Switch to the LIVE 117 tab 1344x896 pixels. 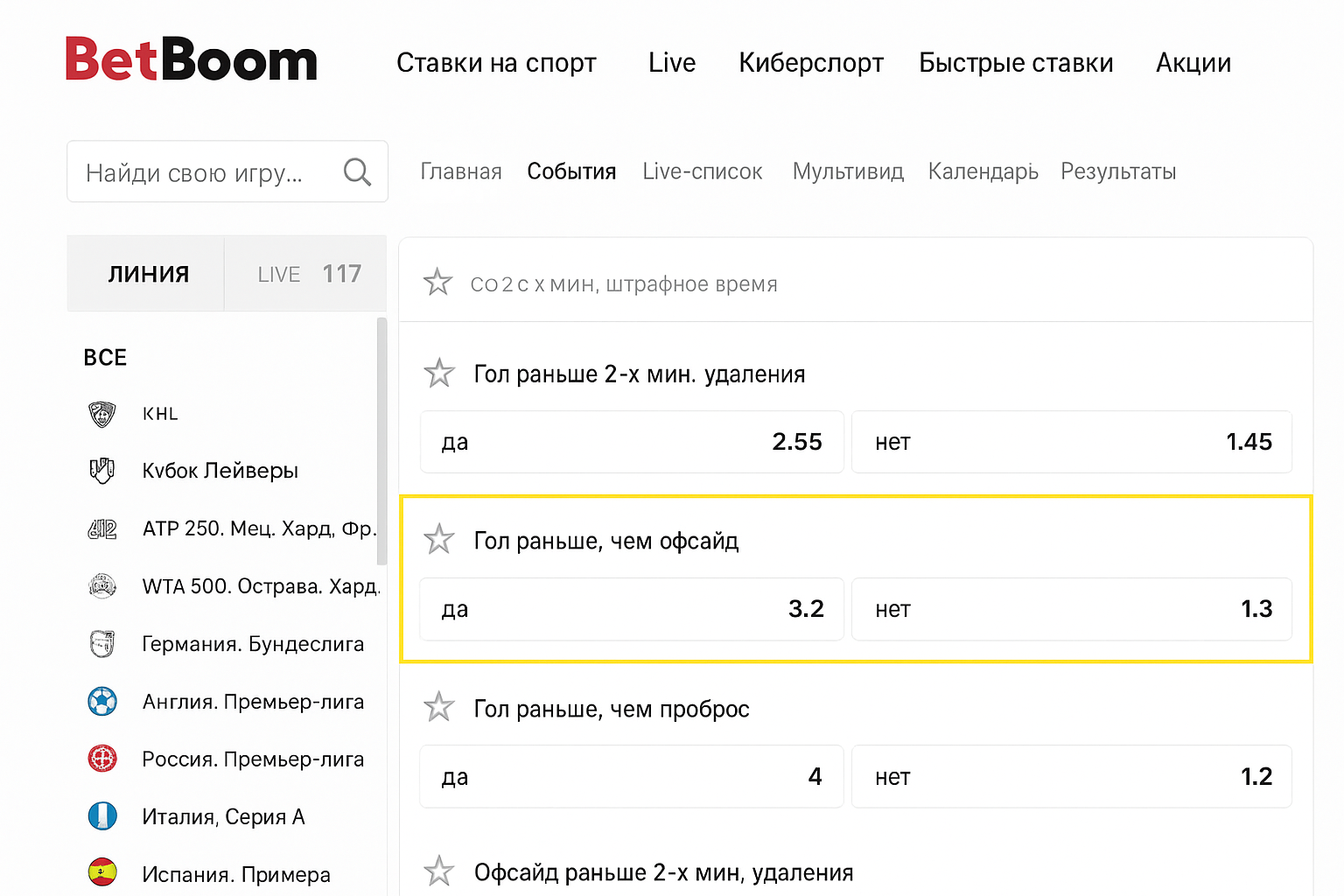tap(308, 274)
